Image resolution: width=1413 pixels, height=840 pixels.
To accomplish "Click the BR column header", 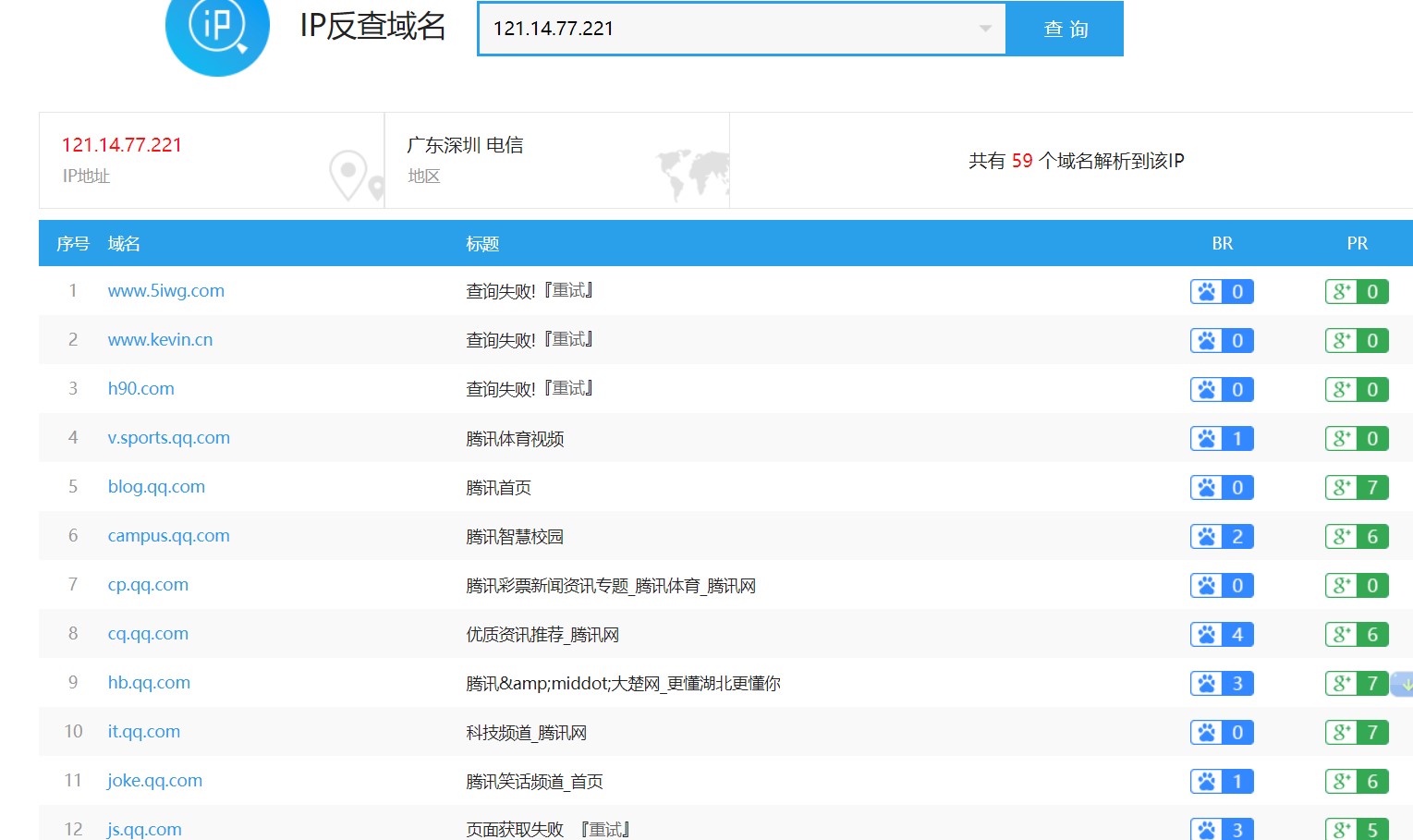I will 1222,244.
